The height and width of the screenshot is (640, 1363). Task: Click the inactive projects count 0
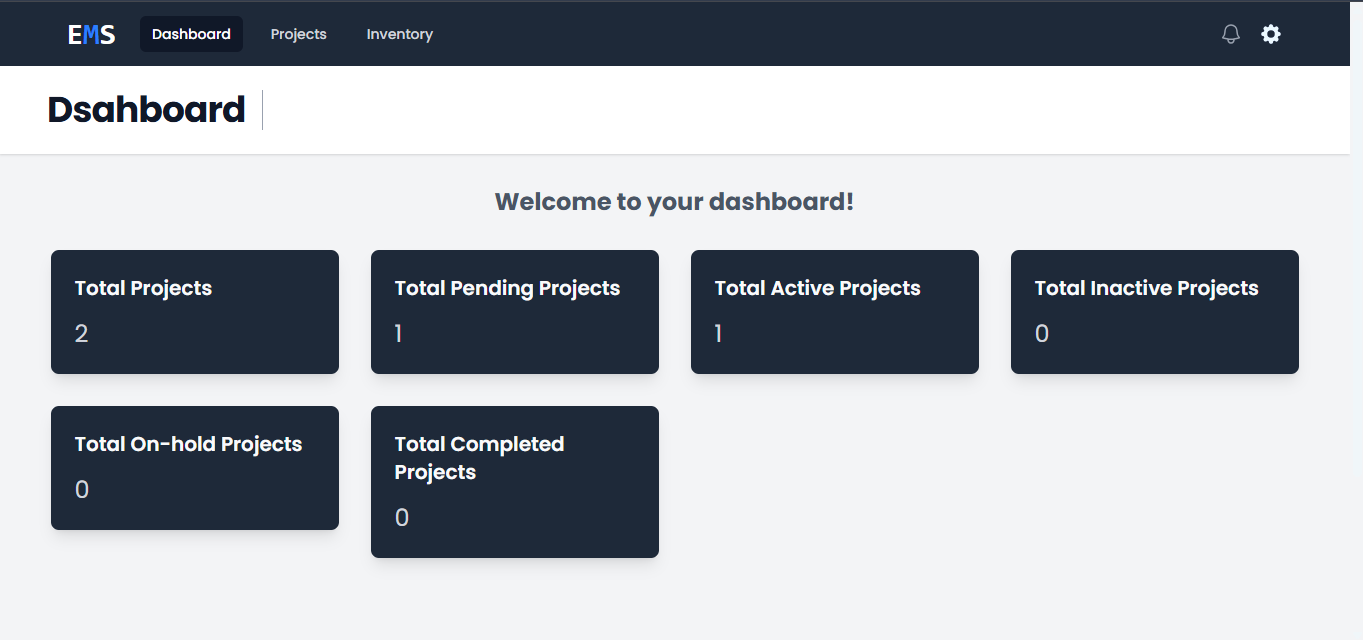click(x=1042, y=334)
